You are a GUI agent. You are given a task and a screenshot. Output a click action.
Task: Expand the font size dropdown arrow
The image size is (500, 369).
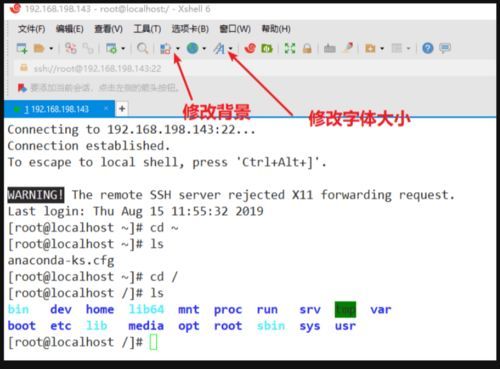230,49
